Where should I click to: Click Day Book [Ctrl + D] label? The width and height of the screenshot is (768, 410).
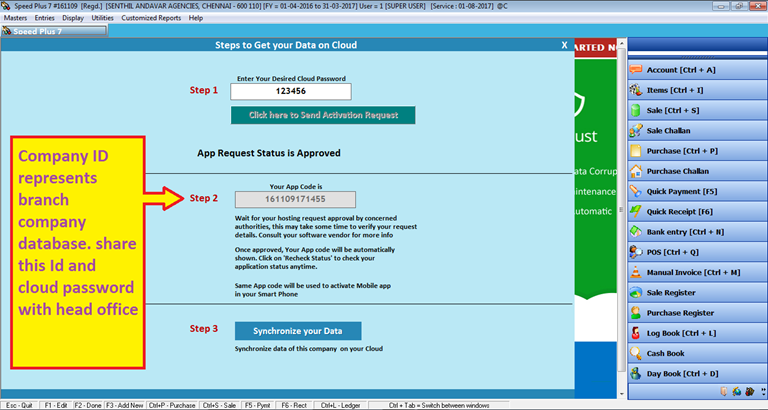pos(682,374)
